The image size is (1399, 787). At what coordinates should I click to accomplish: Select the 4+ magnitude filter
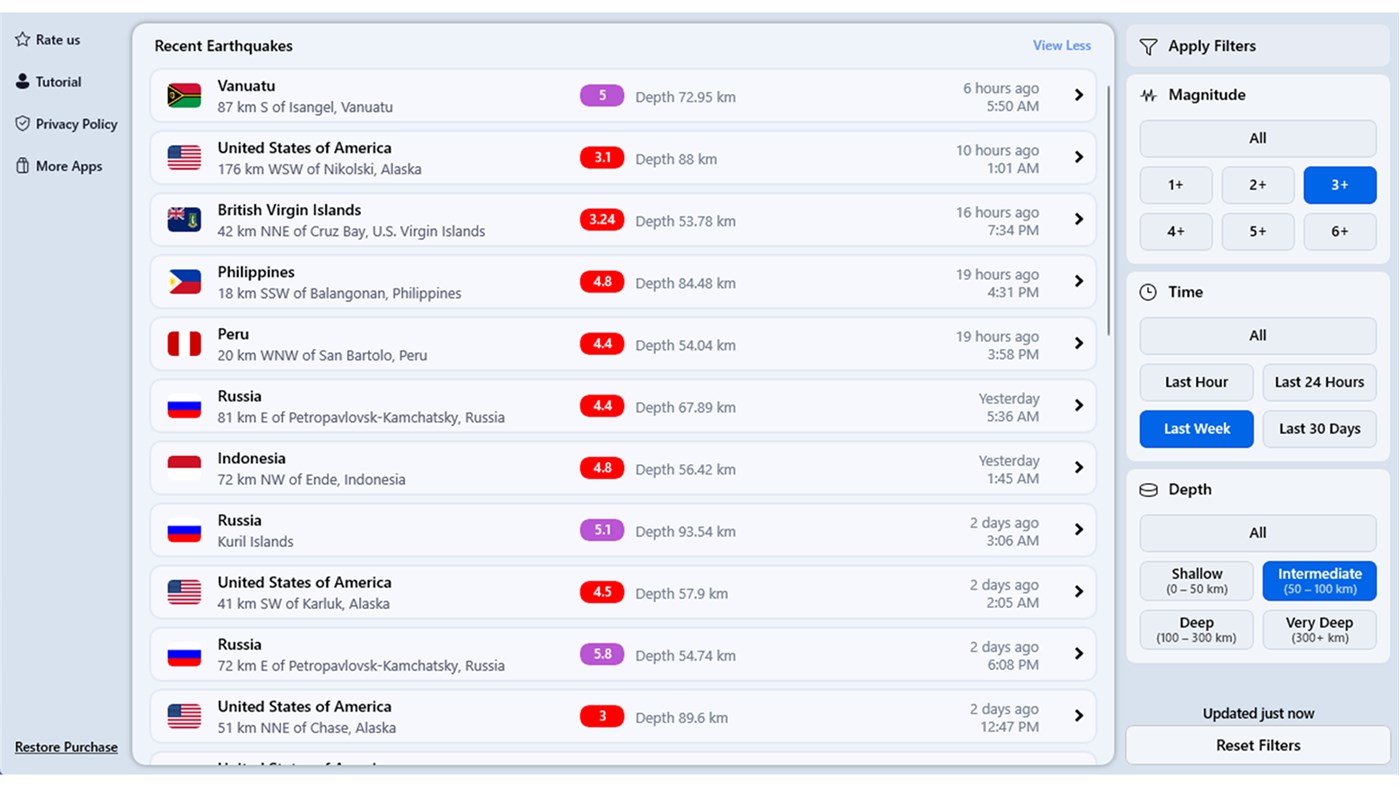1176,232
